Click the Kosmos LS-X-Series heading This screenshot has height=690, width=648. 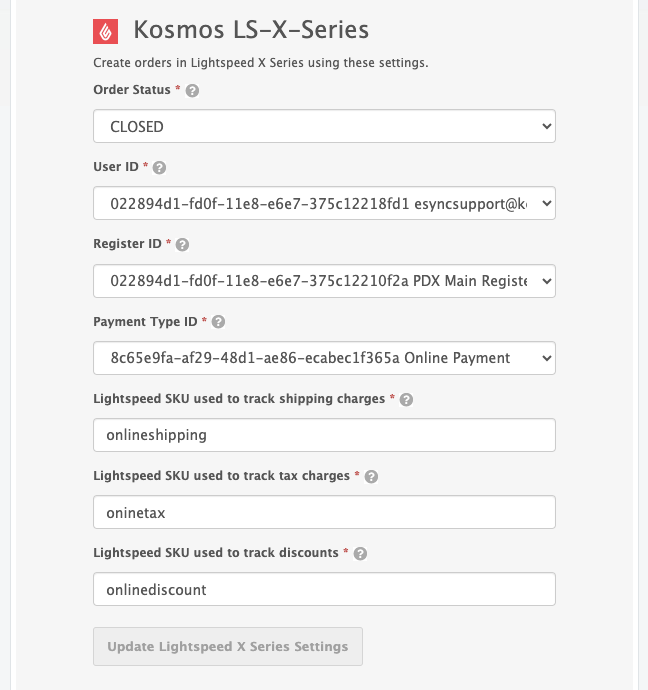point(251,31)
